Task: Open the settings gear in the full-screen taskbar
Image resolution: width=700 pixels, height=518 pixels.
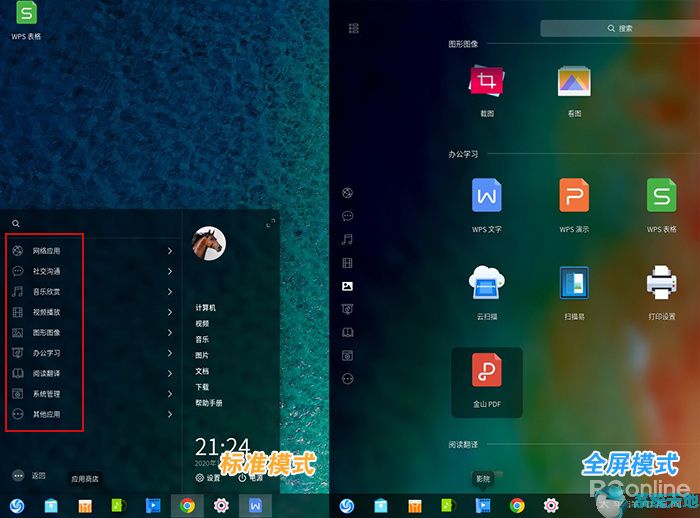Action: point(551,505)
